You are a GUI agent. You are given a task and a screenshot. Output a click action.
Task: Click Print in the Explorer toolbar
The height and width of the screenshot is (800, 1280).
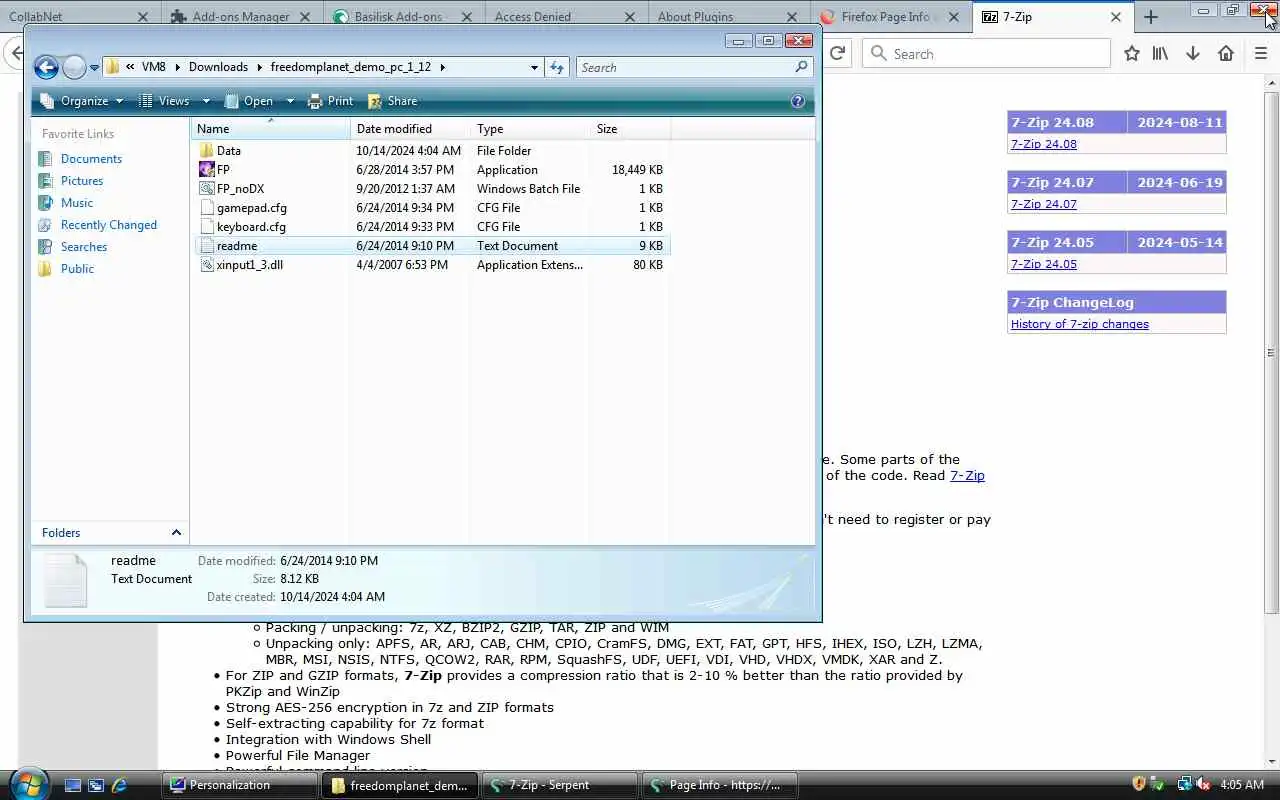[330, 101]
